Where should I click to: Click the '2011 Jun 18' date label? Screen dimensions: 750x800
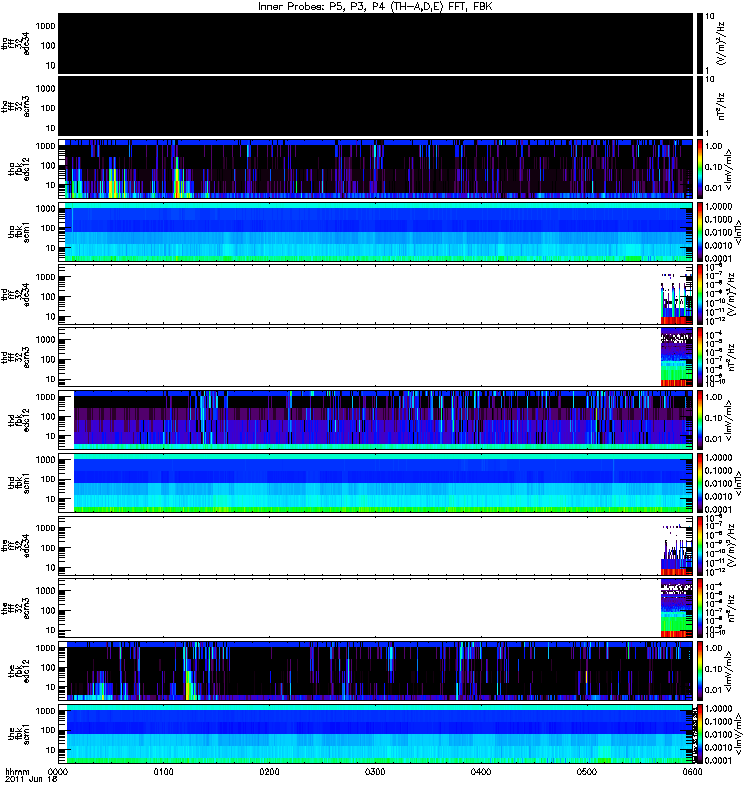pos(31,779)
